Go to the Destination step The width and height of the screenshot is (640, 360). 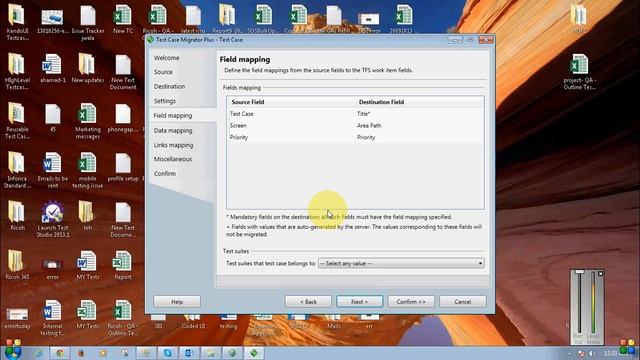point(169,87)
